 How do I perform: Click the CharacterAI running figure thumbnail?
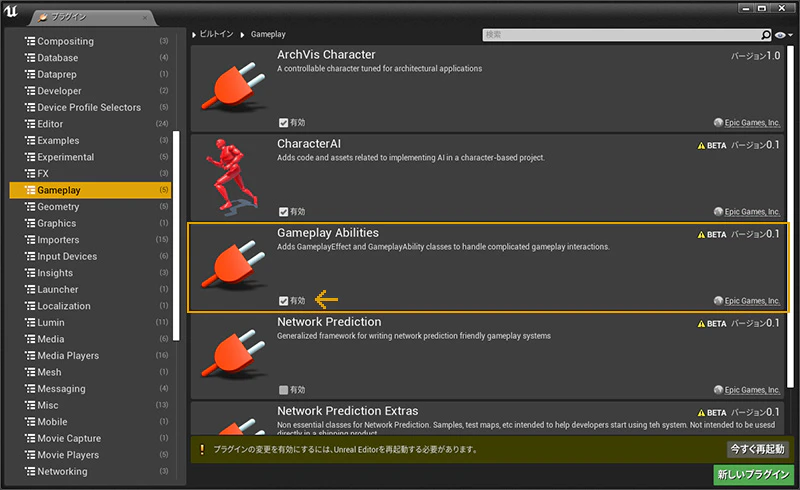click(x=232, y=175)
